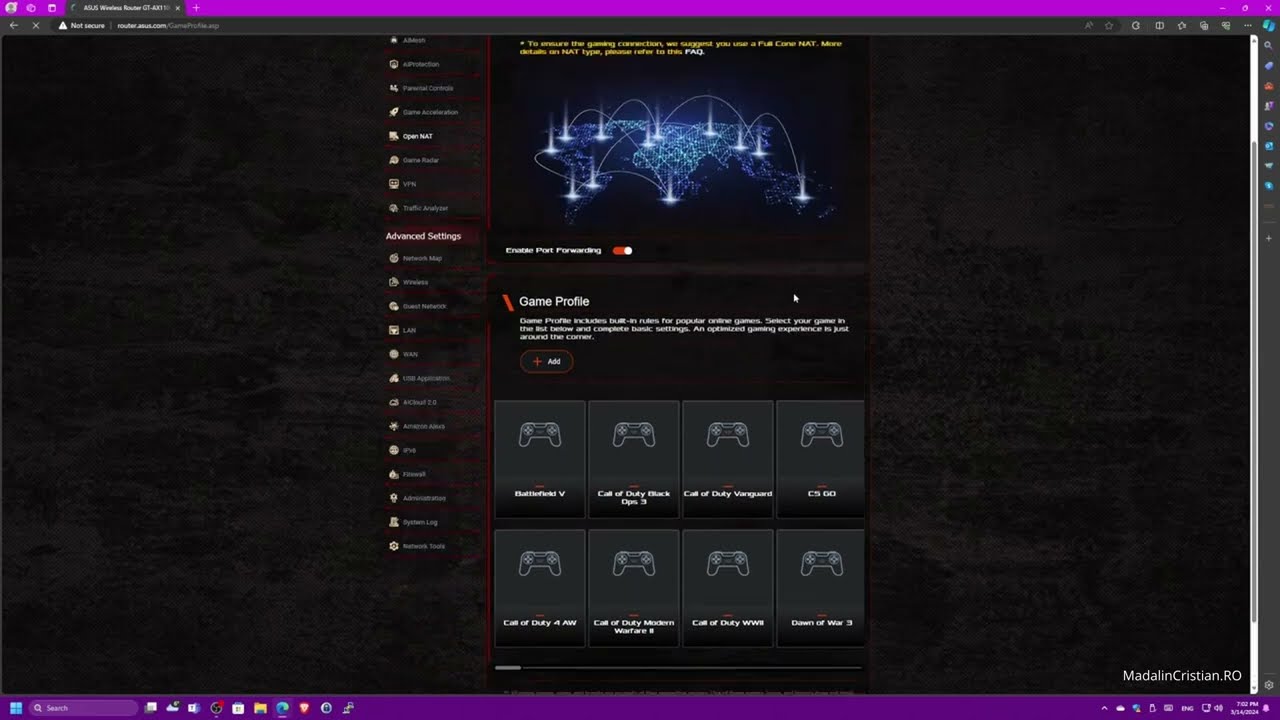Open Network Map under Advanced Settings
This screenshot has height=720, width=1280.
pos(422,258)
